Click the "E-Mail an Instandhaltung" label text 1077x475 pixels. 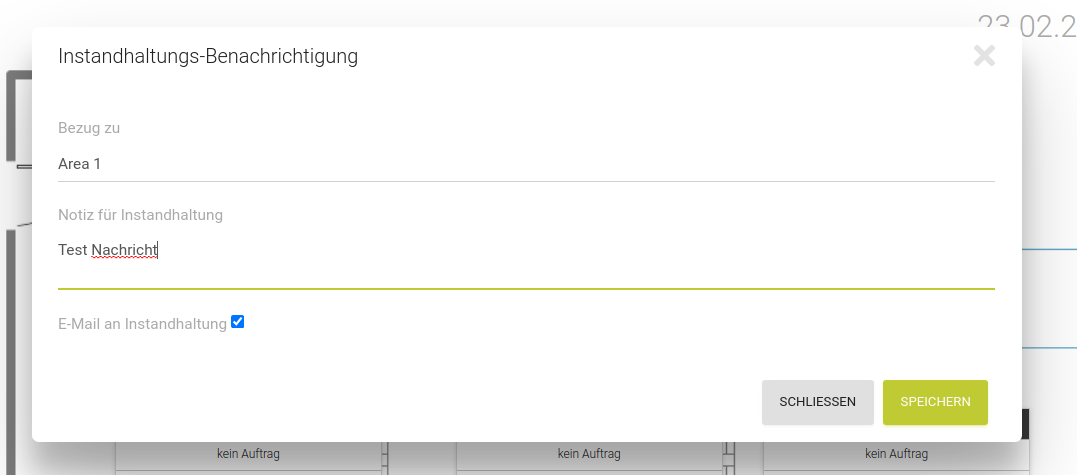pos(142,324)
